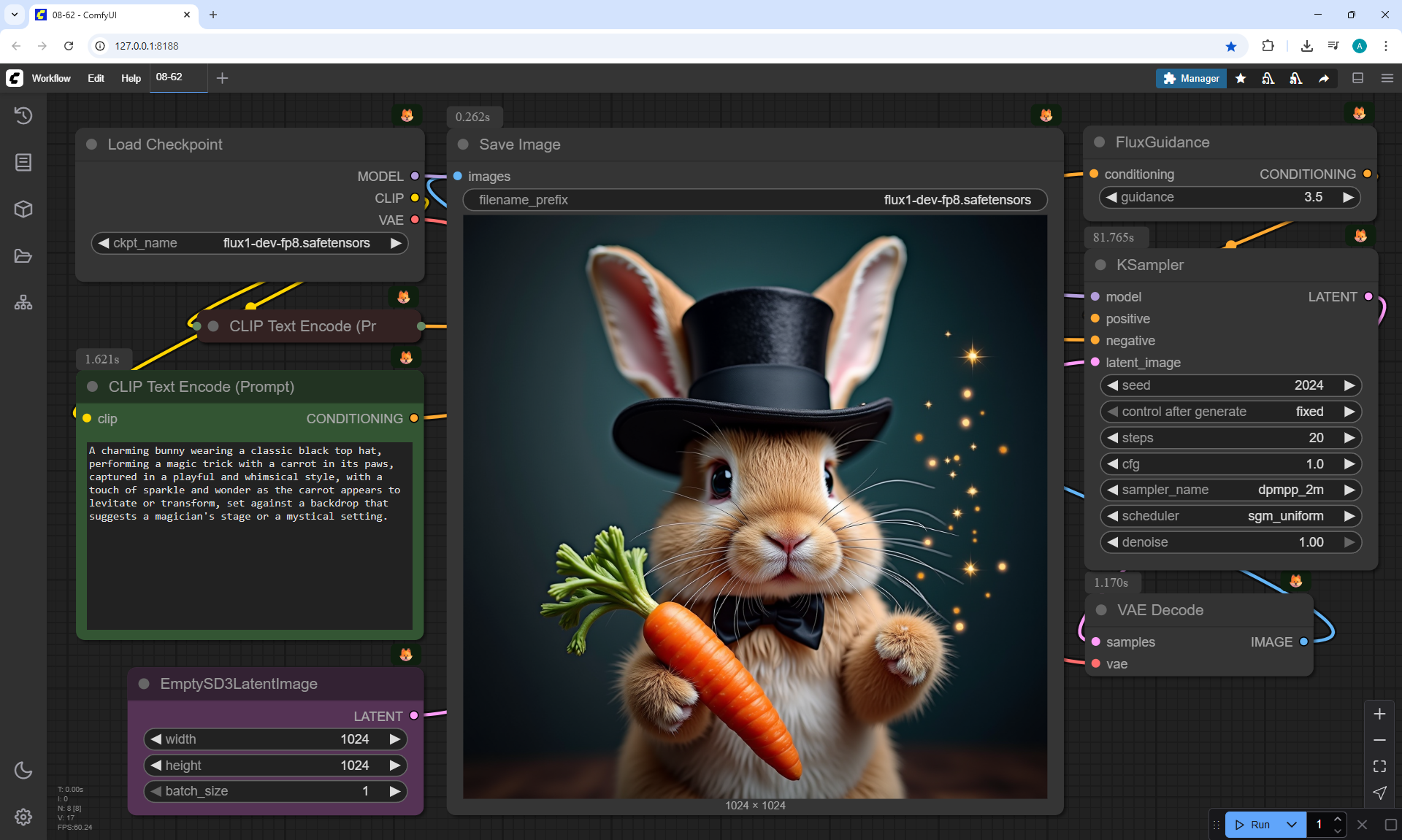Click the guidance 3.5 value slider
The image size is (1402, 840).
[x=1230, y=197]
